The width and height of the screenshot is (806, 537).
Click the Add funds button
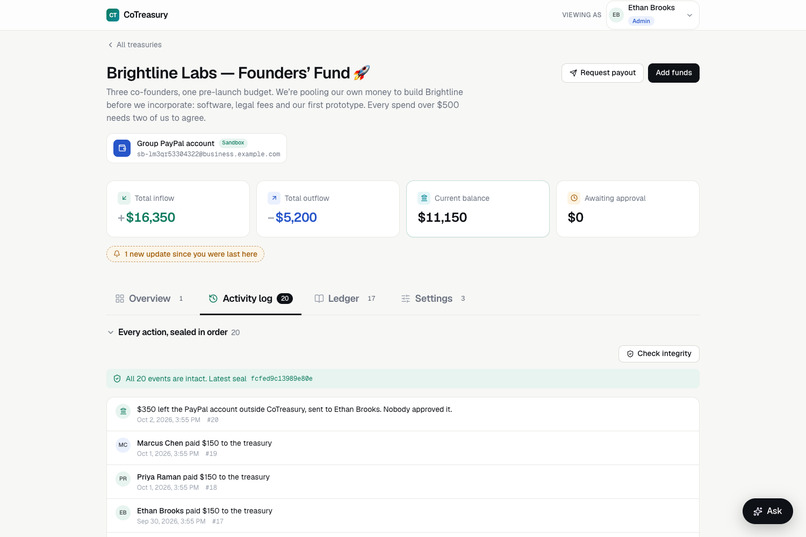point(673,73)
